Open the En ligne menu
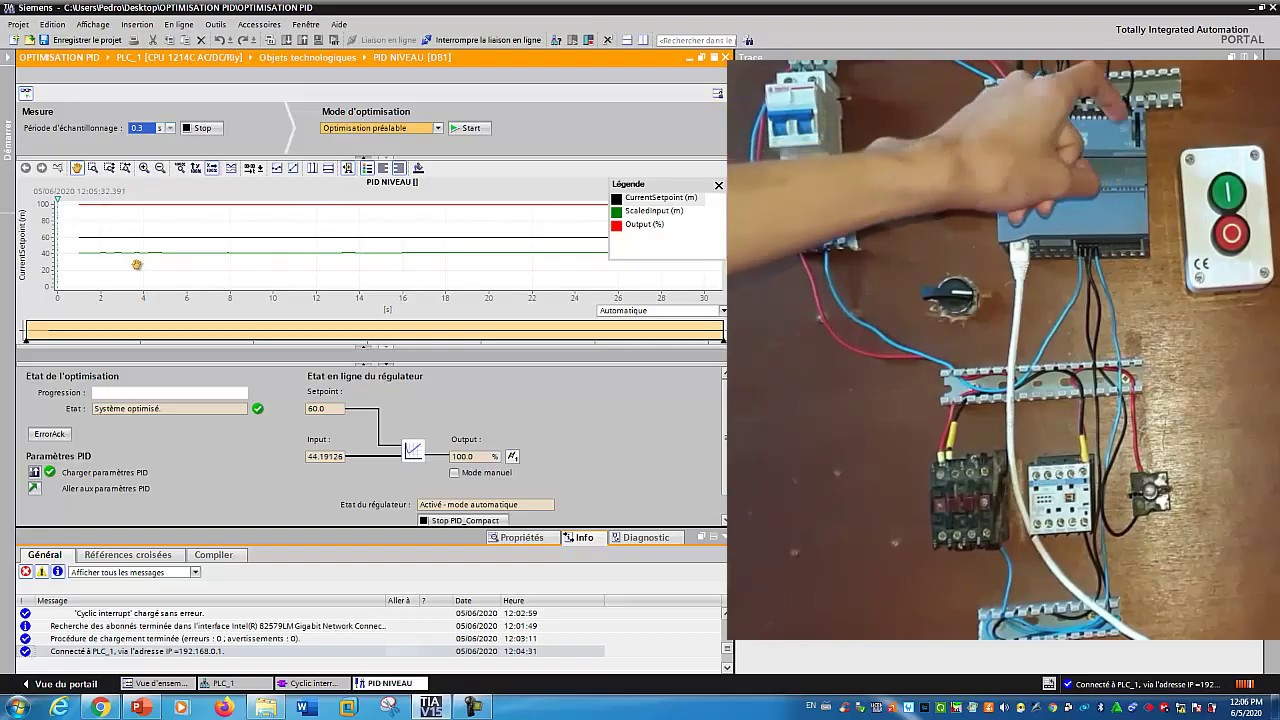 [178, 24]
